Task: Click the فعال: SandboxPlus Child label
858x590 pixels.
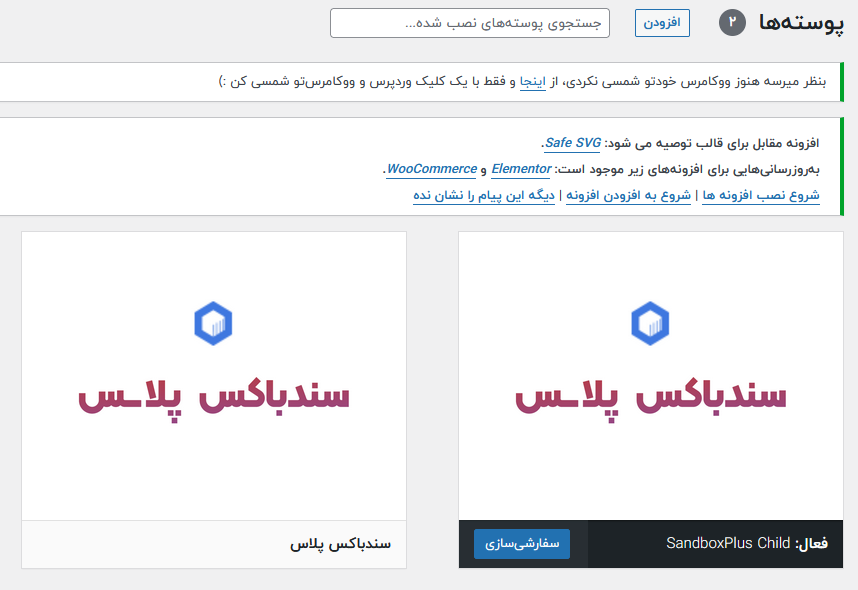Action: point(746,543)
